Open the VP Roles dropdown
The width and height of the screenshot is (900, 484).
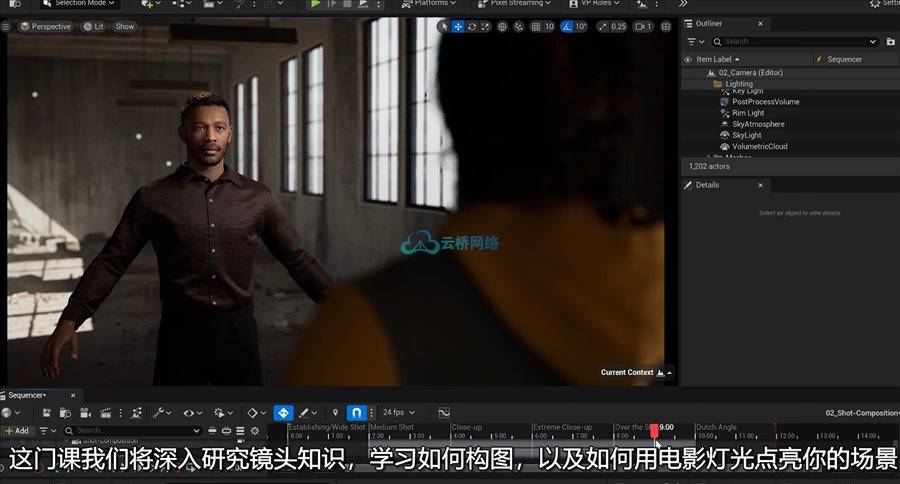594,3
